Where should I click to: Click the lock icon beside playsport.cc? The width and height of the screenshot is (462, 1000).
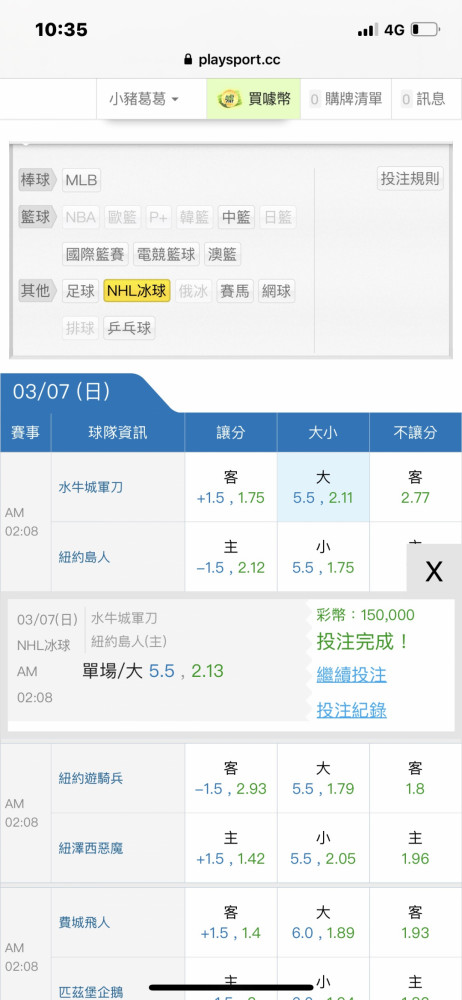tap(188, 60)
